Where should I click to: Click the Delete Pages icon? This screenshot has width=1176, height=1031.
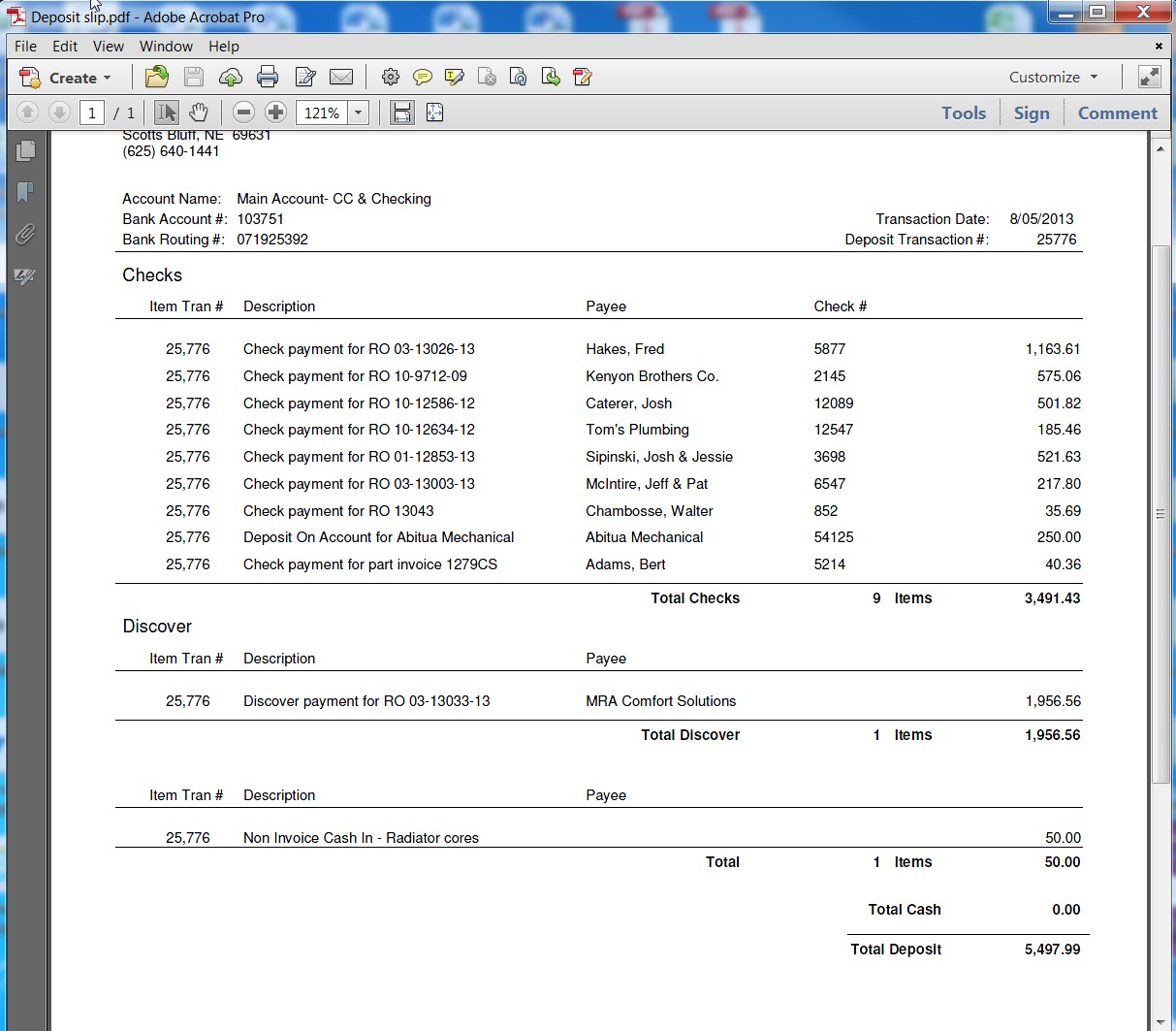click(487, 77)
